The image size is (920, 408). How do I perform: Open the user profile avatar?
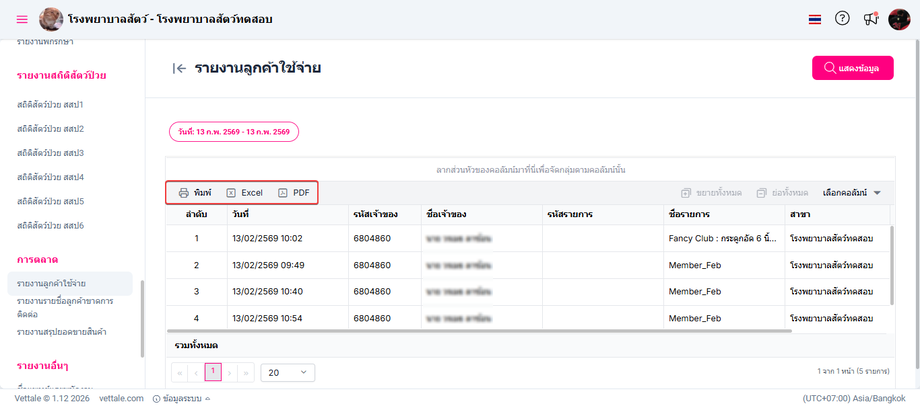click(x=899, y=19)
